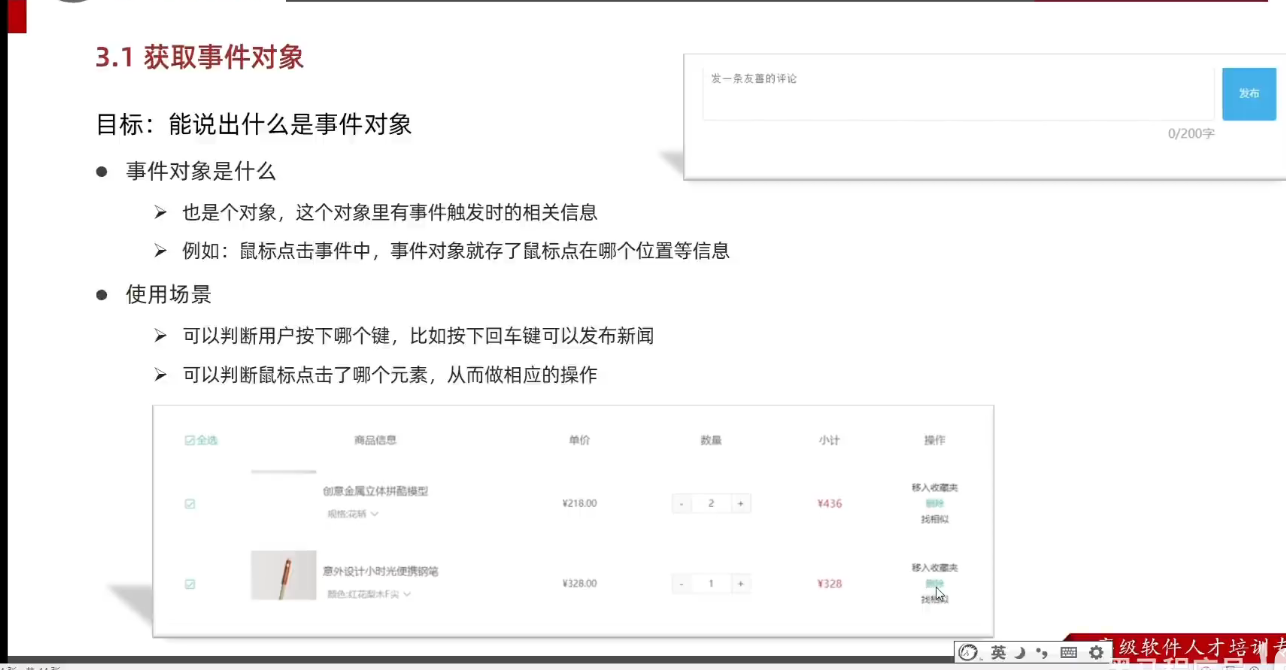Uncheck the 创意金属立体拼酷模型 product checkbox

pos(190,503)
